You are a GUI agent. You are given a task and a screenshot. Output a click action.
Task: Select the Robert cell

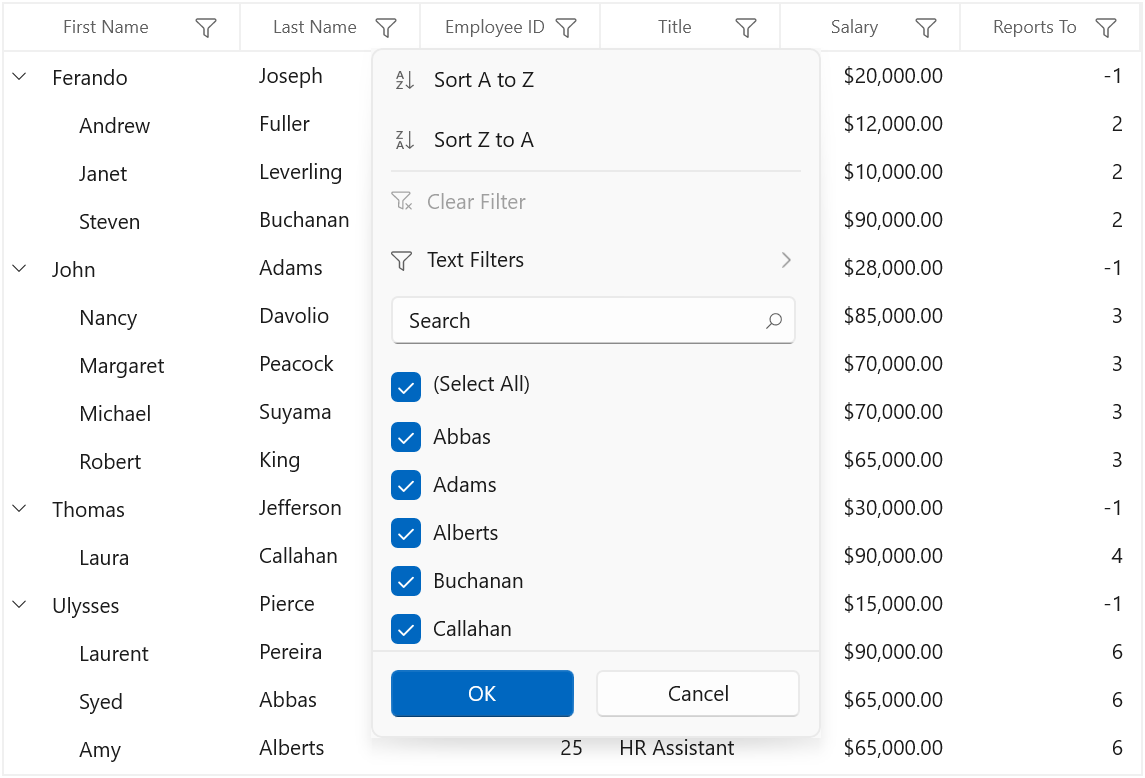(x=110, y=462)
